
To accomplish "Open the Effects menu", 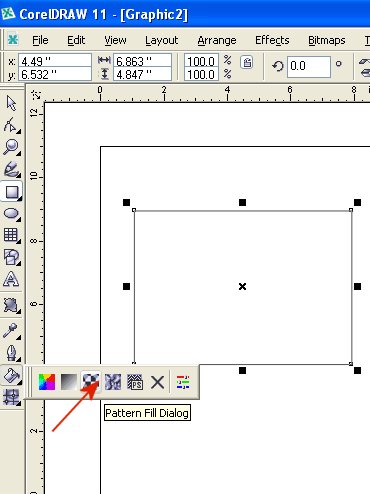I will click(272, 40).
